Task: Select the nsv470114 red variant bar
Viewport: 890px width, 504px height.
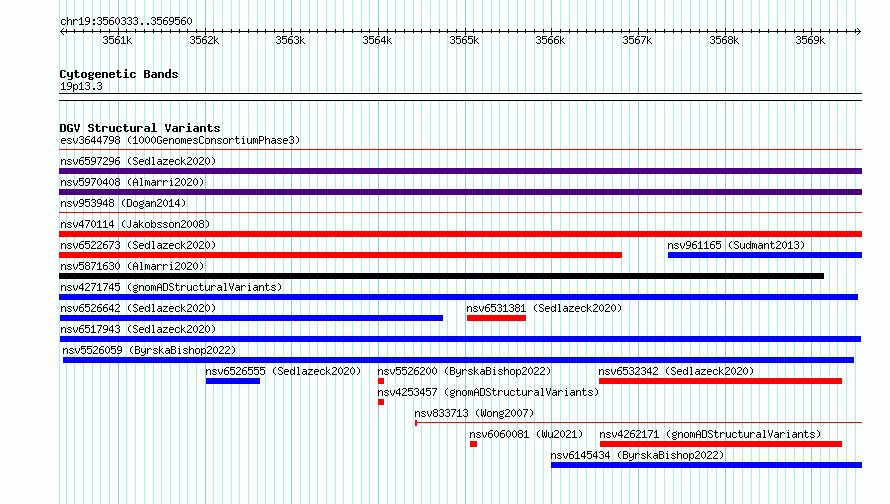Action: [x=460, y=234]
